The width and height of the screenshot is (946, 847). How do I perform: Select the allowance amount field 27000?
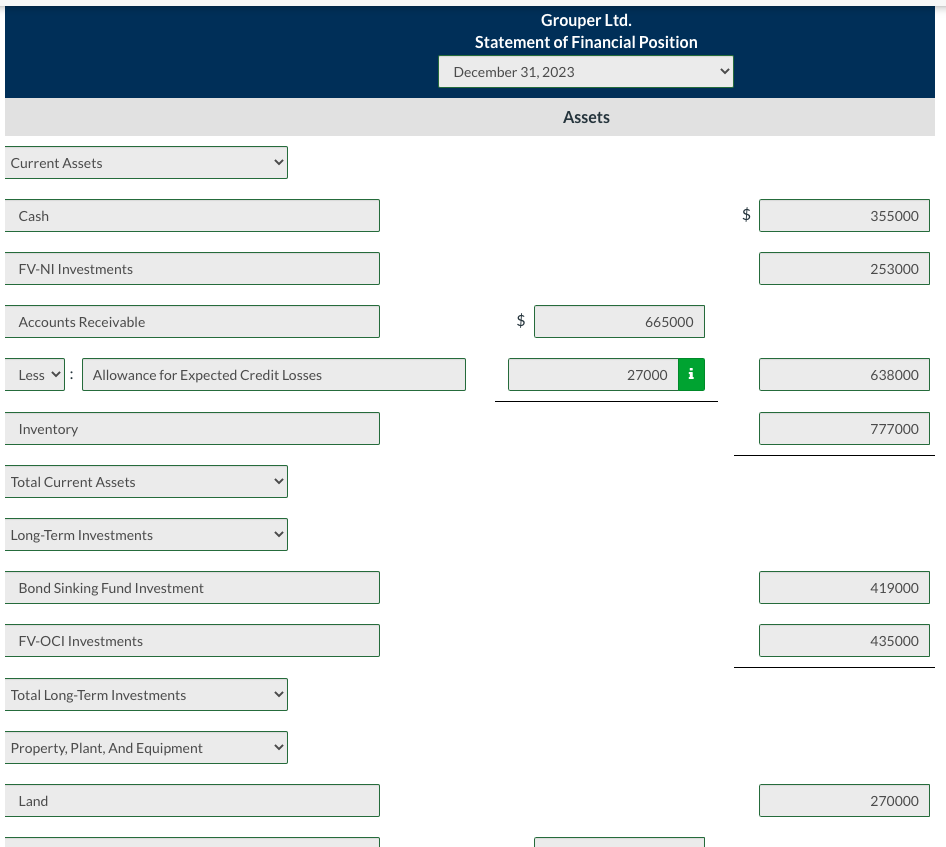tap(593, 375)
